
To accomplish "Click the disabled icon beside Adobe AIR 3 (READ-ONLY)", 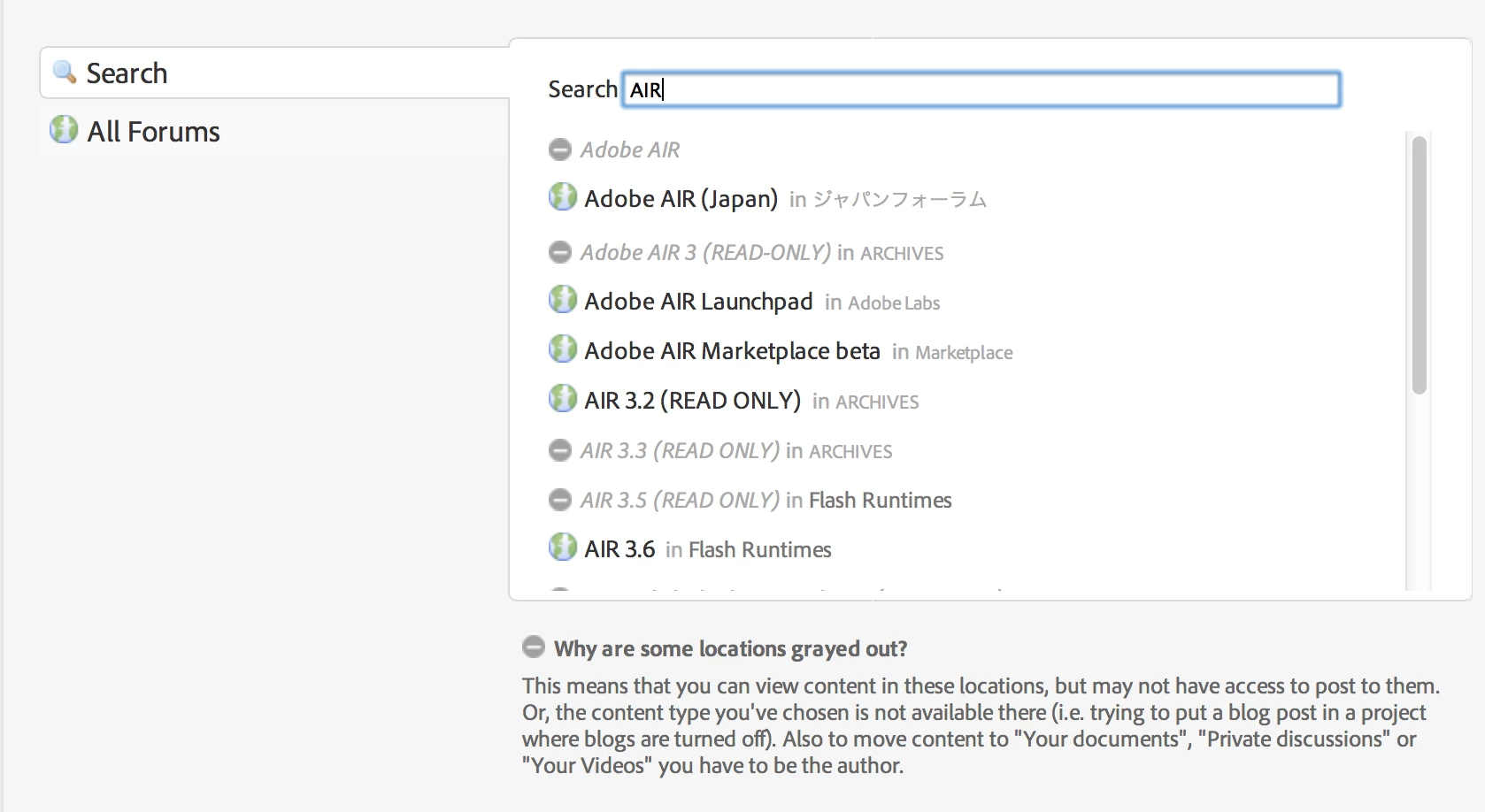I will 559,252.
